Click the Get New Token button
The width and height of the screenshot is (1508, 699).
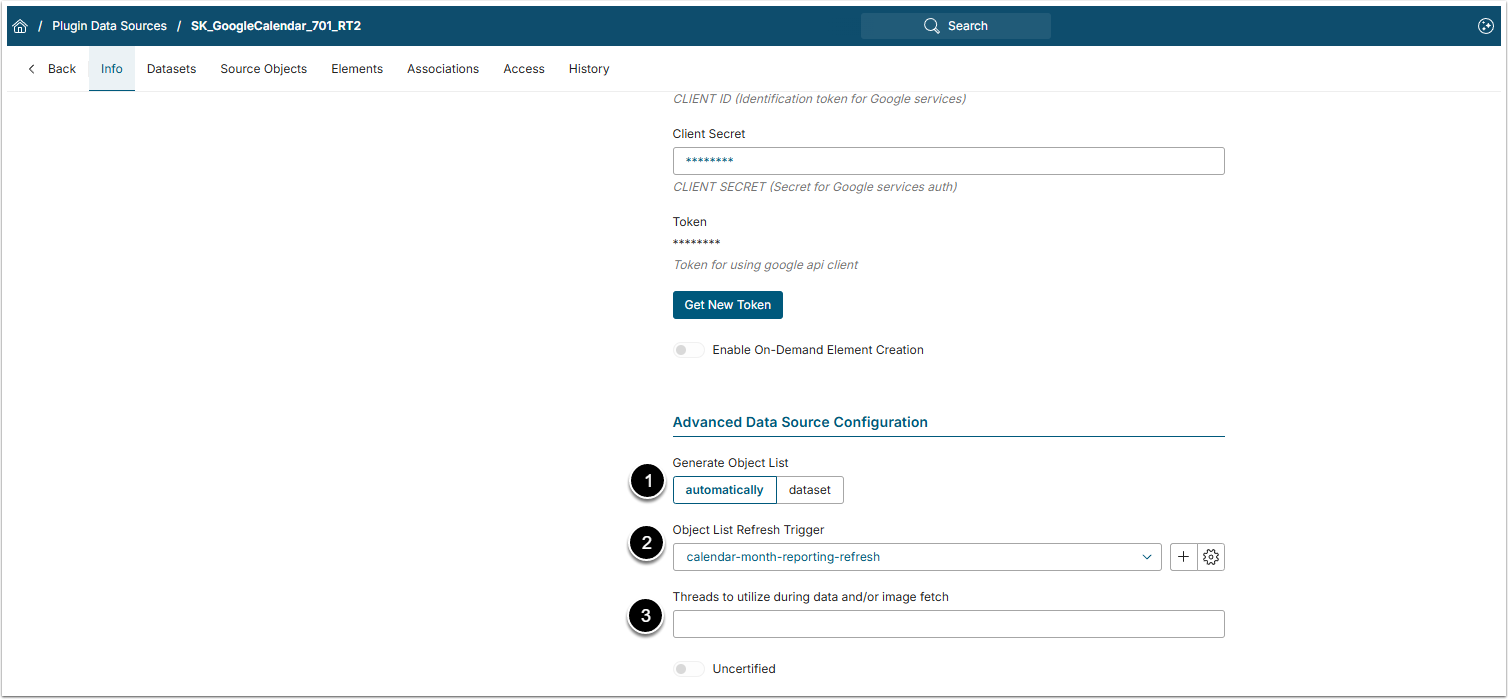point(727,305)
